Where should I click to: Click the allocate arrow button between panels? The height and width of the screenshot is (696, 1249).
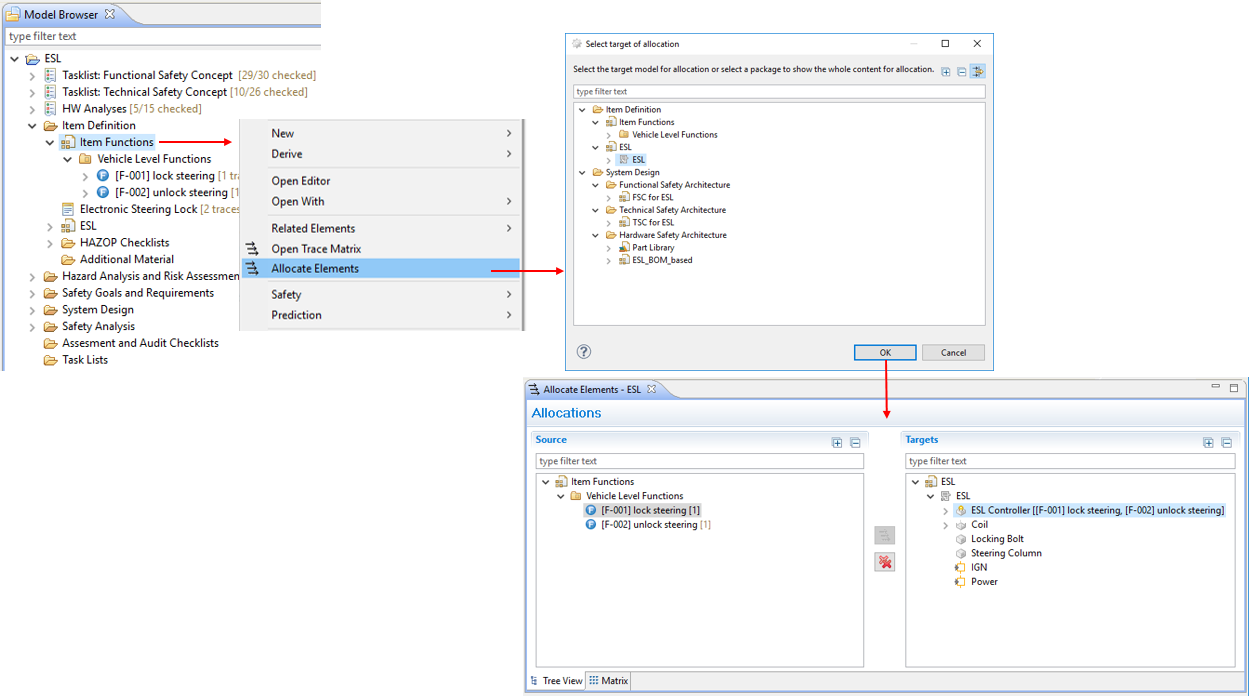coord(884,536)
